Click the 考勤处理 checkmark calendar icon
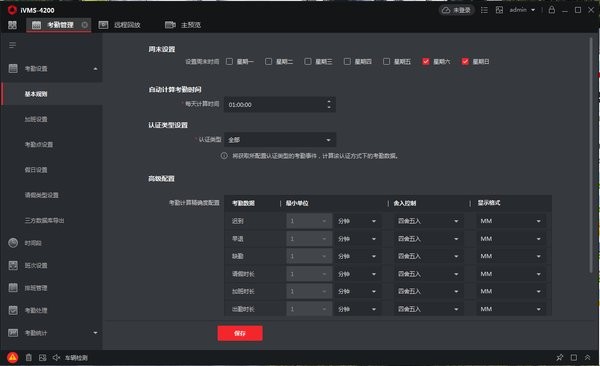 click(x=13, y=310)
